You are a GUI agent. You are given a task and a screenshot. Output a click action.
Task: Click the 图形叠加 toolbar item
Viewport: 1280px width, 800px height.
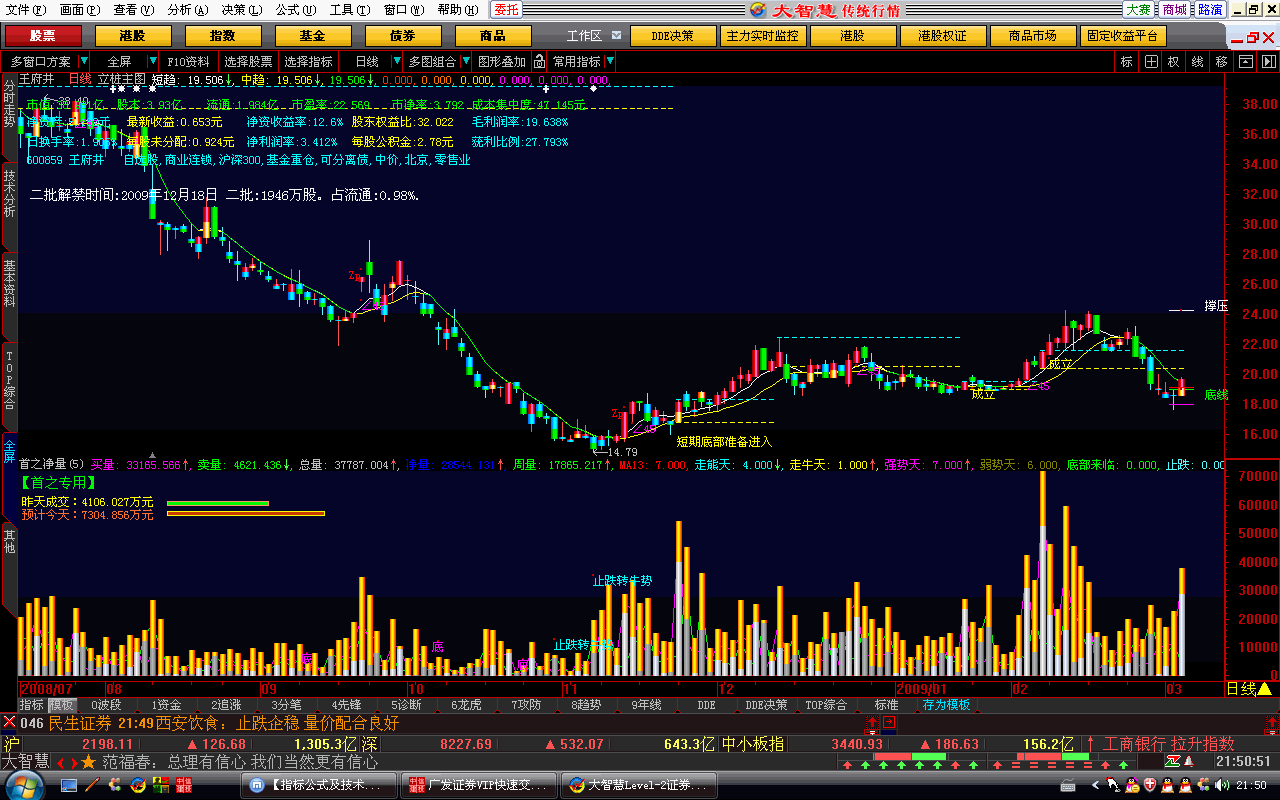tap(502, 61)
